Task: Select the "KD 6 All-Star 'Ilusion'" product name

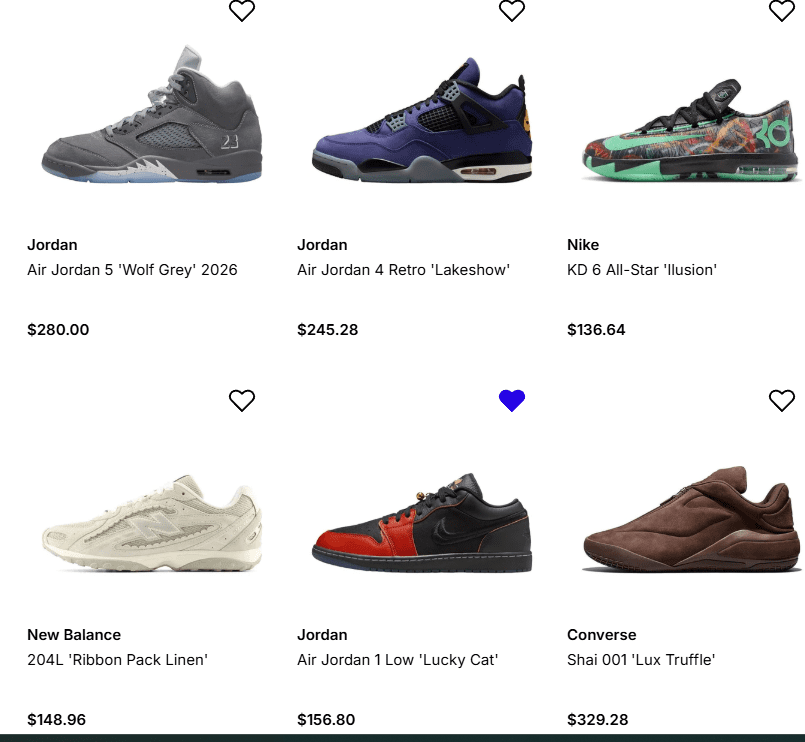Action: [x=642, y=270]
